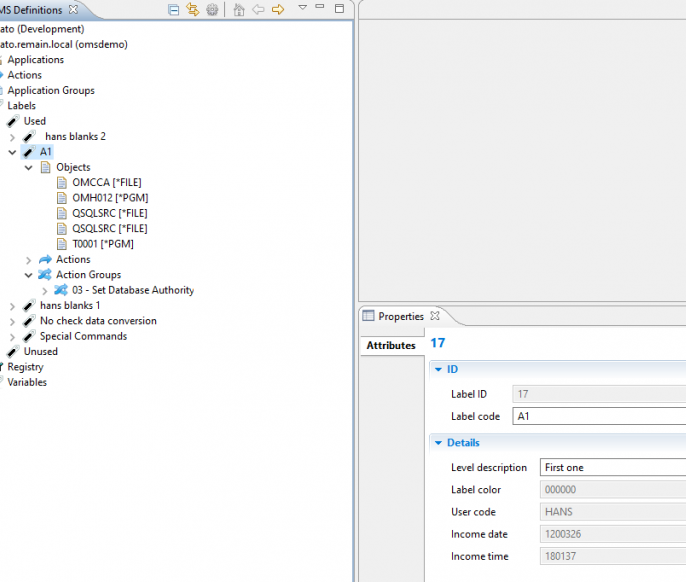686x582 pixels.
Task: Expand the hans blanks 1 label
Action: coord(12,306)
